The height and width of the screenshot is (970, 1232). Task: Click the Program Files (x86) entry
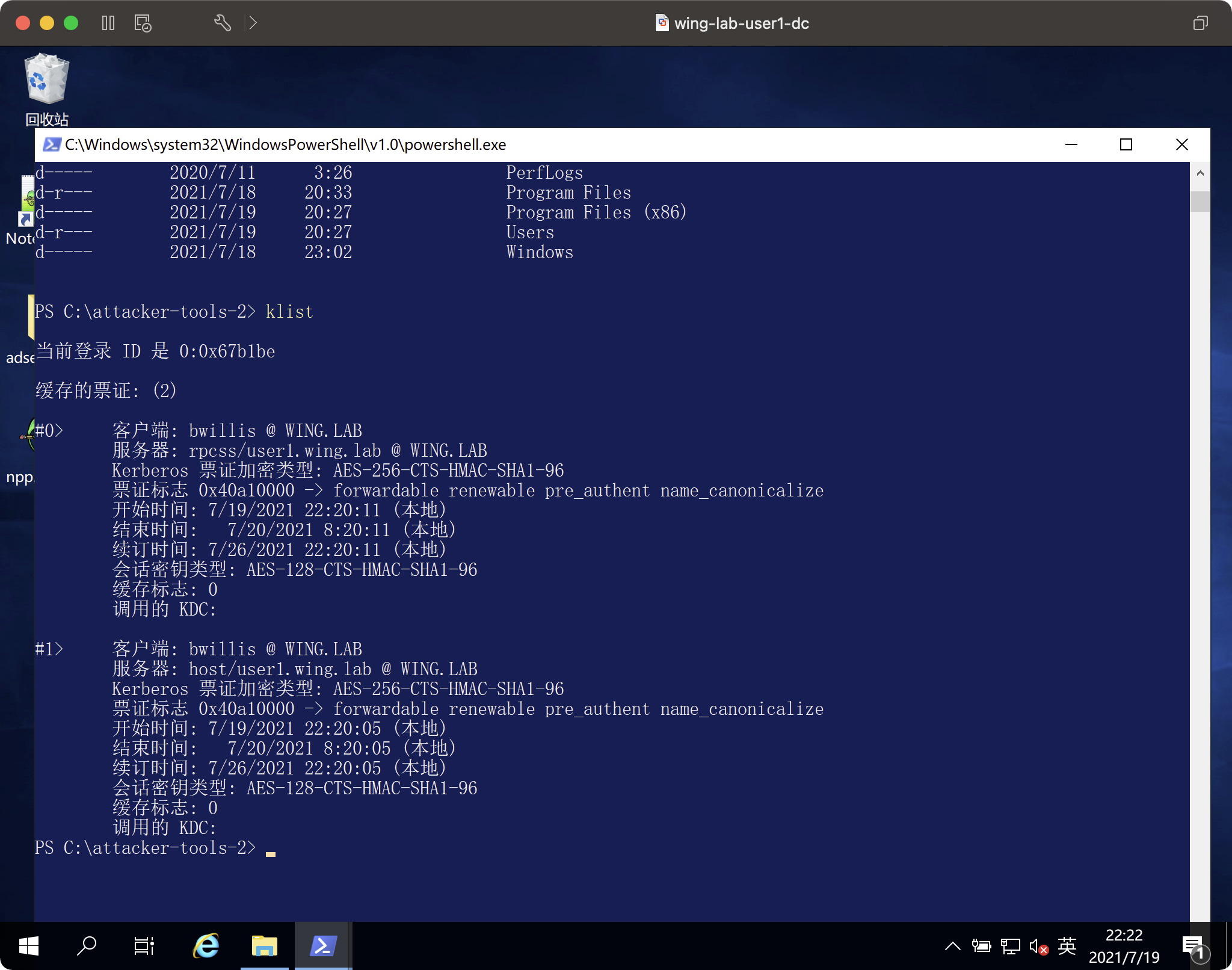pyautogui.click(x=596, y=212)
